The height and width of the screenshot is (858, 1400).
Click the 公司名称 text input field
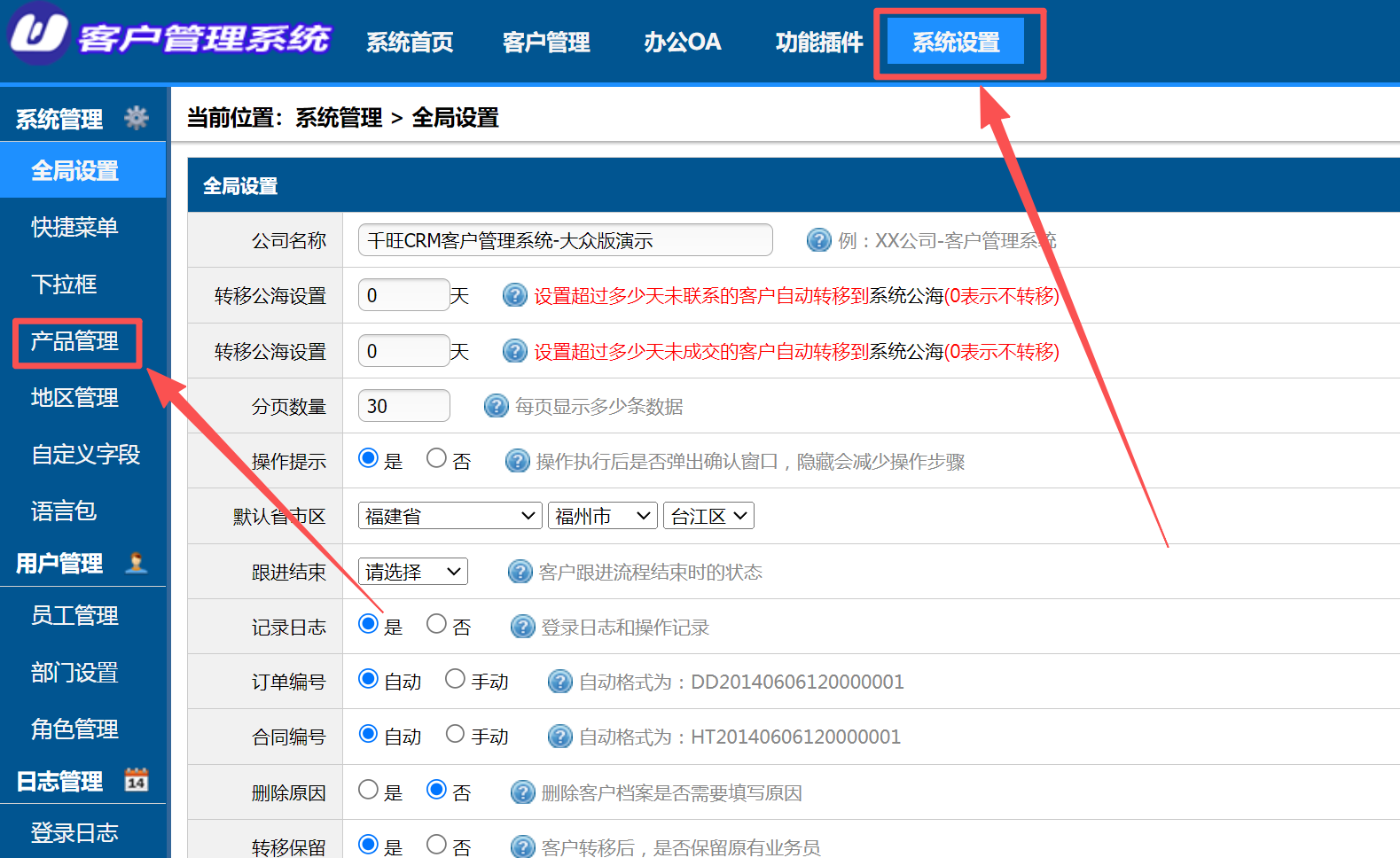point(565,240)
